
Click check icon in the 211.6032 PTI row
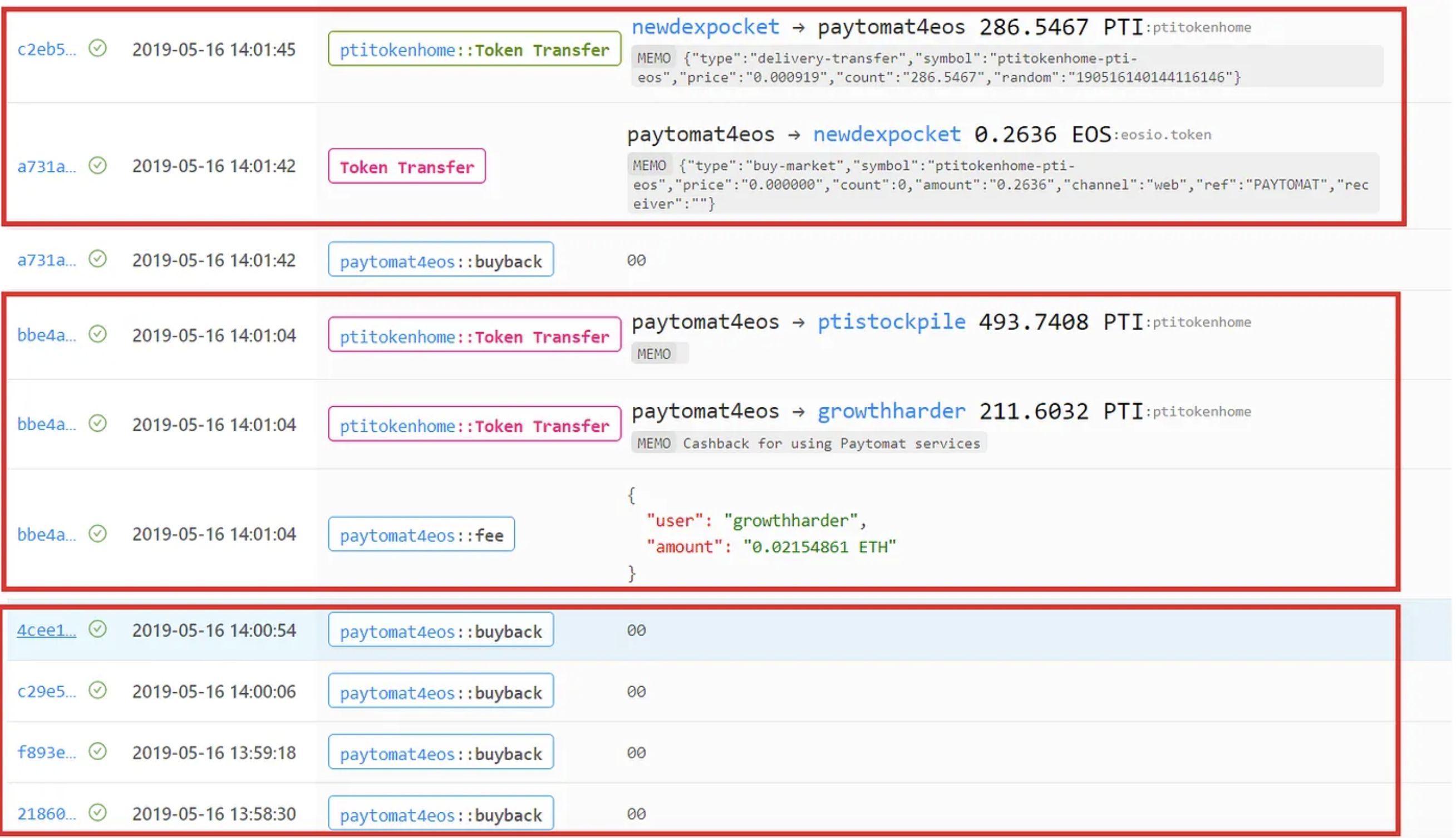[x=98, y=423]
